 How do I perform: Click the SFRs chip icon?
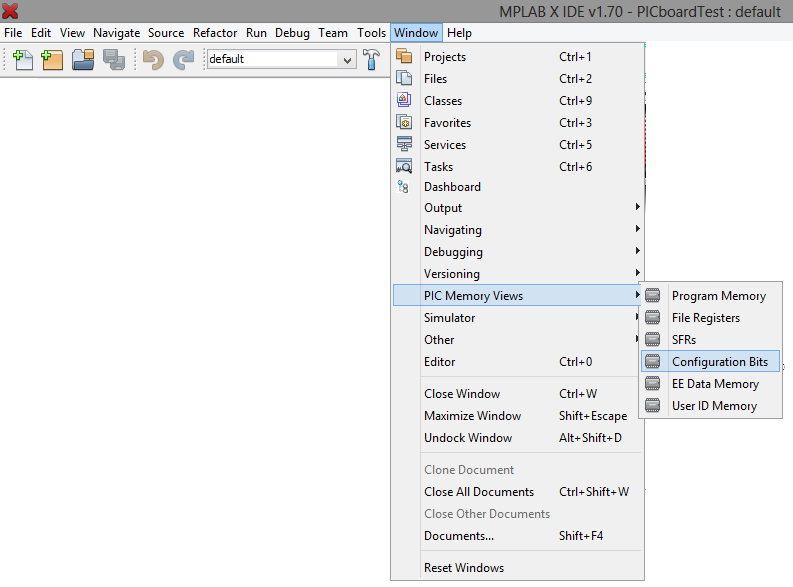click(653, 339)
